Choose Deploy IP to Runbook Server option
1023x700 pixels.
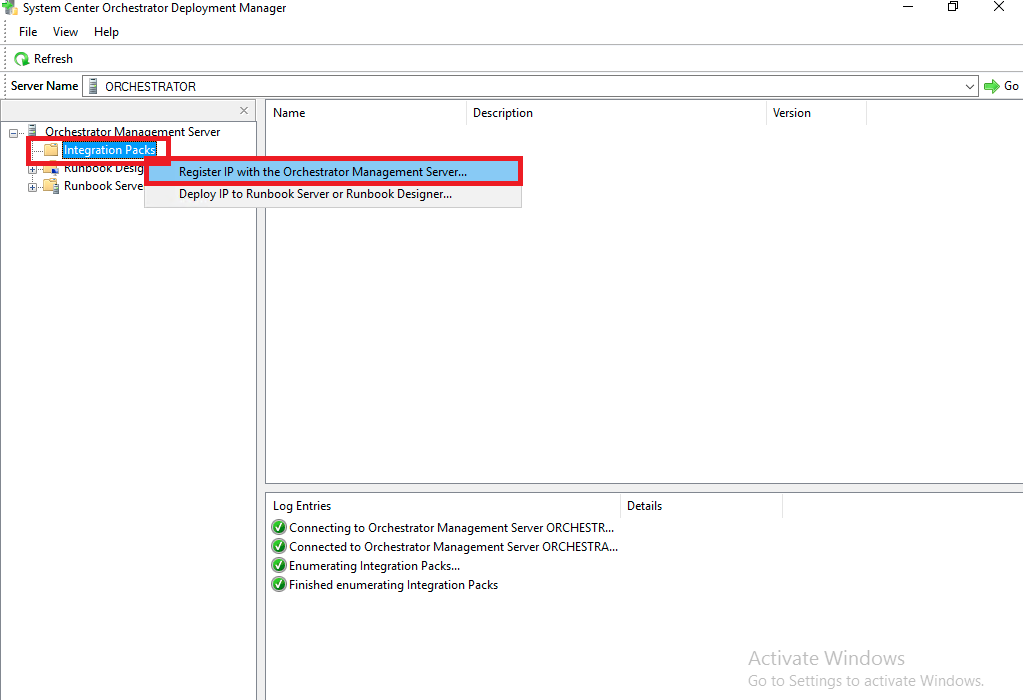click(315, 194)
